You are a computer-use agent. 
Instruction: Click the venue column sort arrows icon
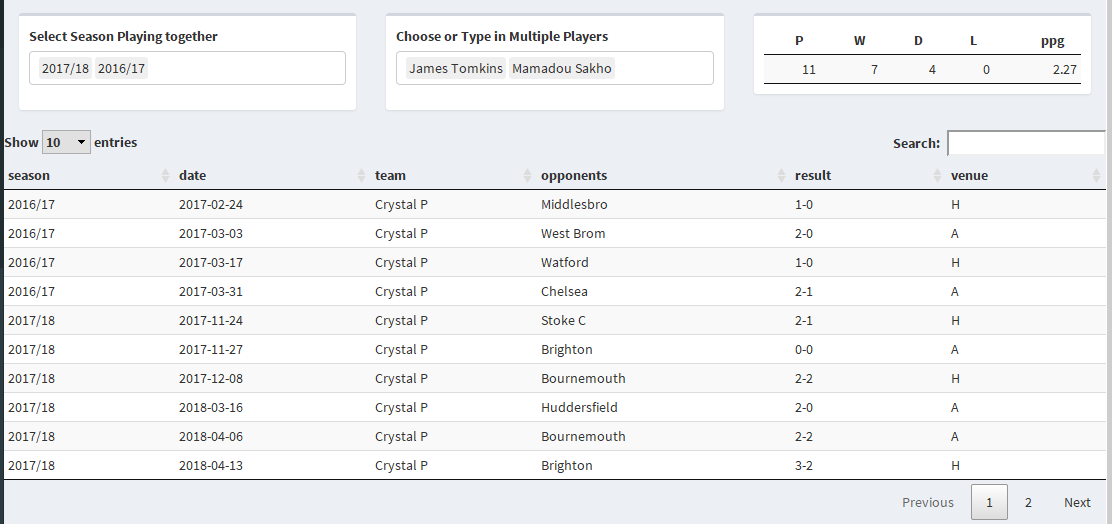tap(1097, 176)
